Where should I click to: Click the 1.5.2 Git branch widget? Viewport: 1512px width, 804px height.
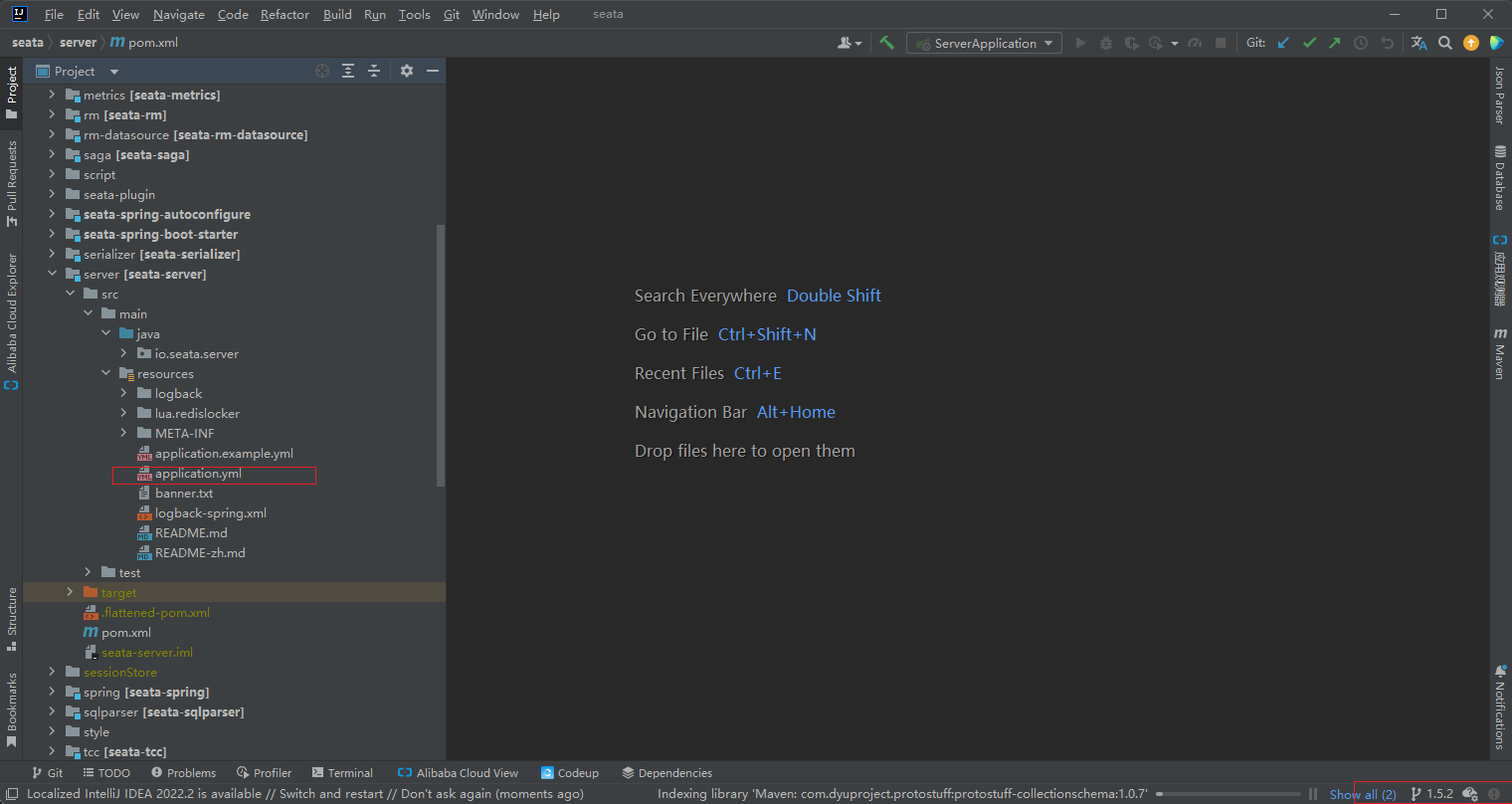[1431, 794]
